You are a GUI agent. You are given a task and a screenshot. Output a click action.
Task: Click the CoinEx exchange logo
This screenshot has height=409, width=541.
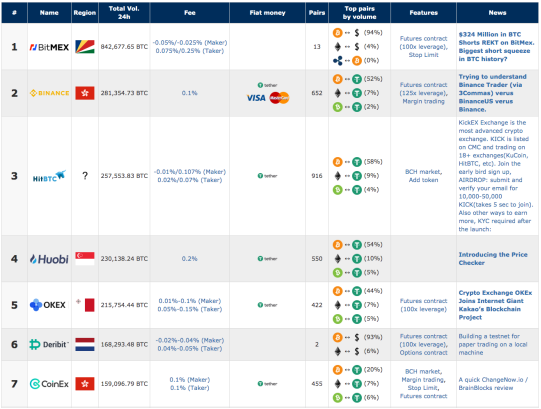coord(49,384)
